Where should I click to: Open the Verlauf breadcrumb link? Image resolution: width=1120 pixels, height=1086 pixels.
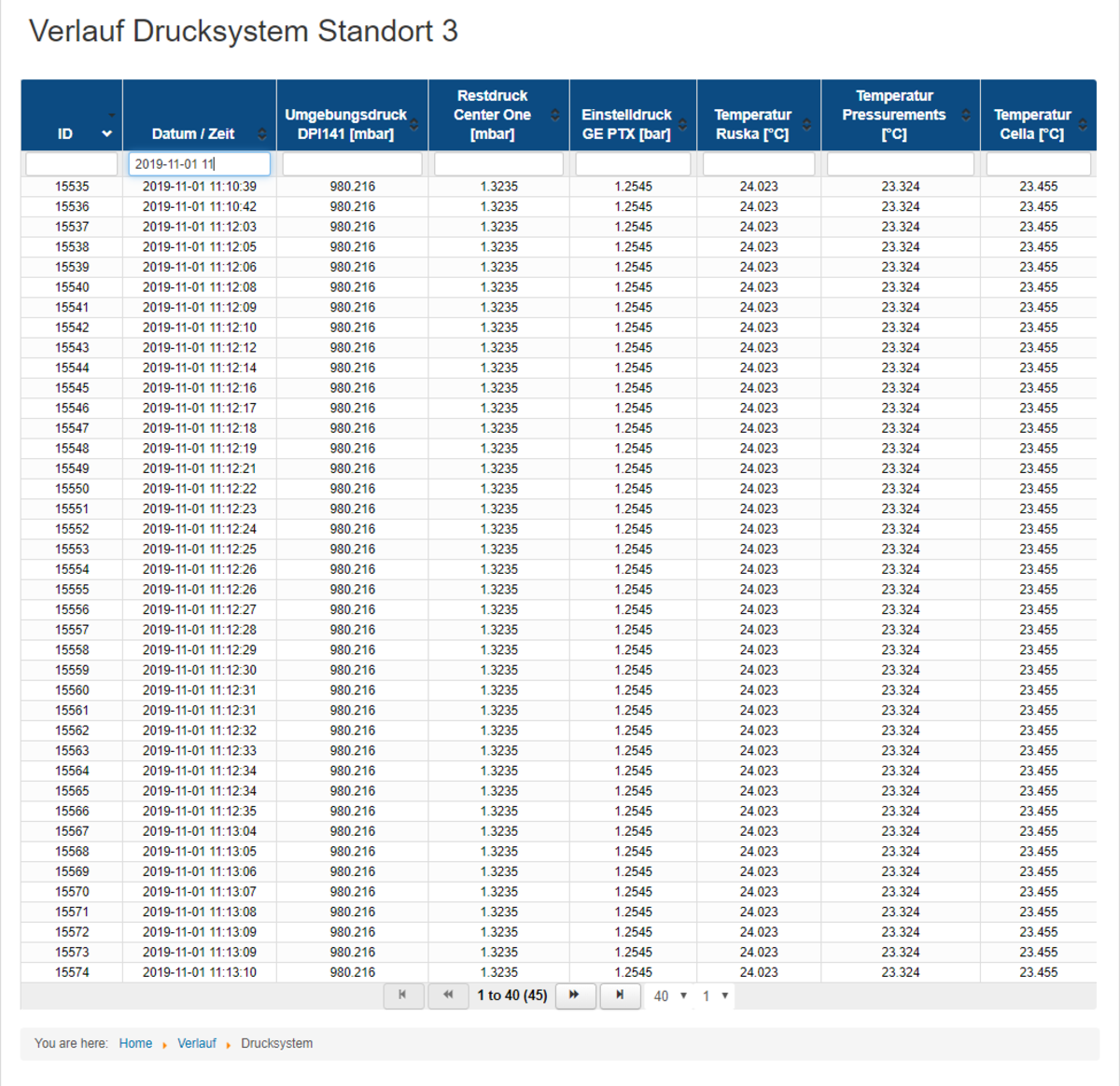pos(196,1043)
